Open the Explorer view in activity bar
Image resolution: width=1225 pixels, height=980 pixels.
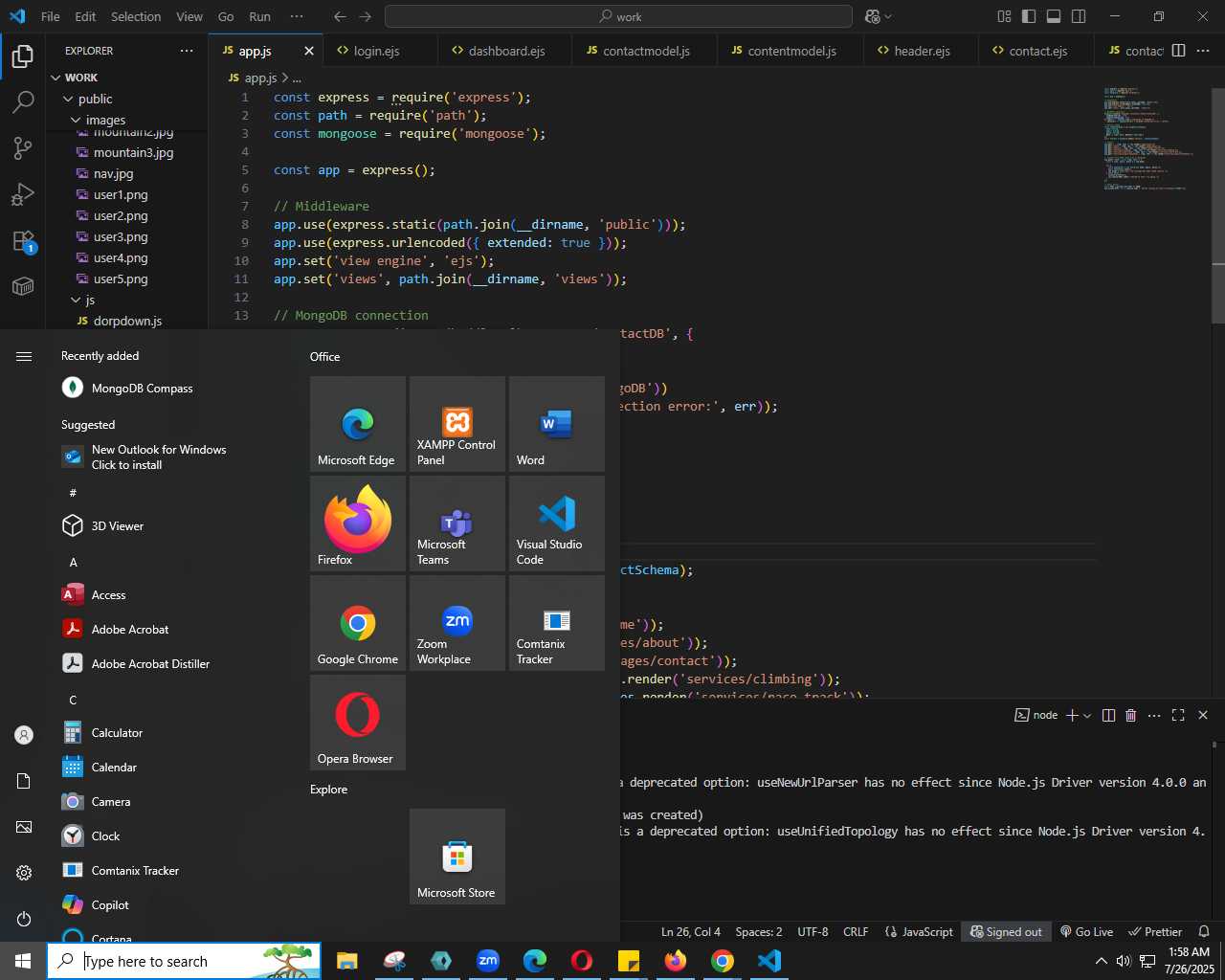click(23, 56)
